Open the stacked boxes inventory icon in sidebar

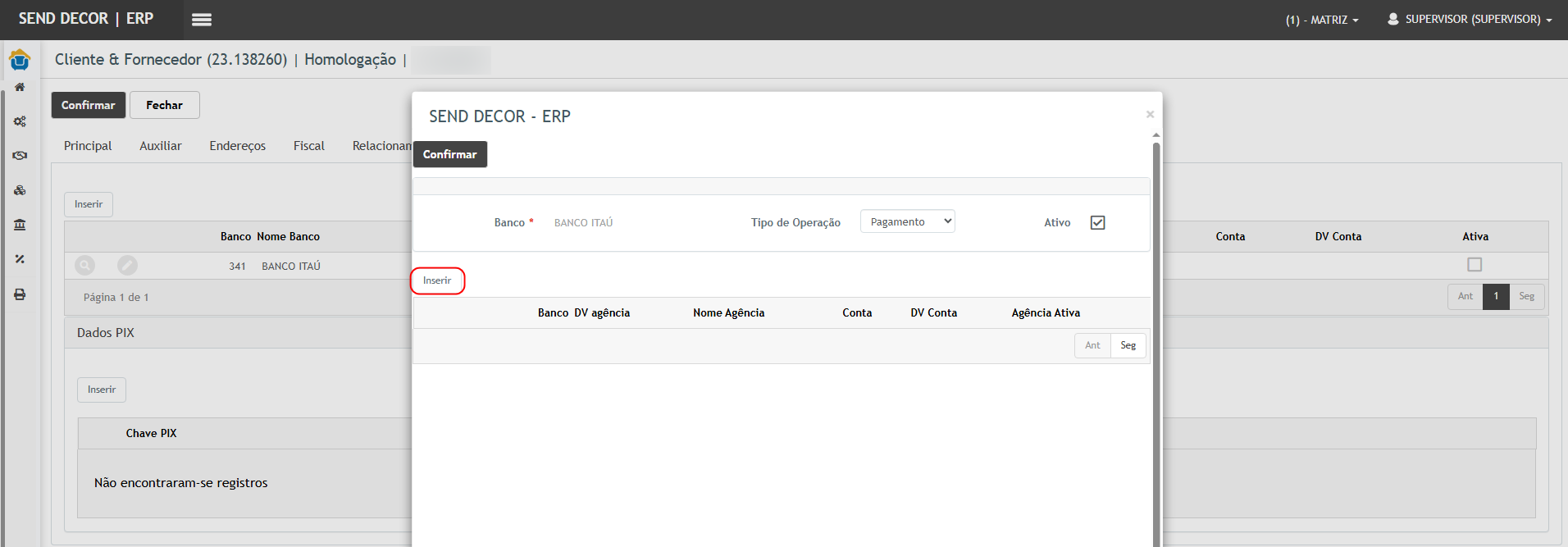click(20, 190)
